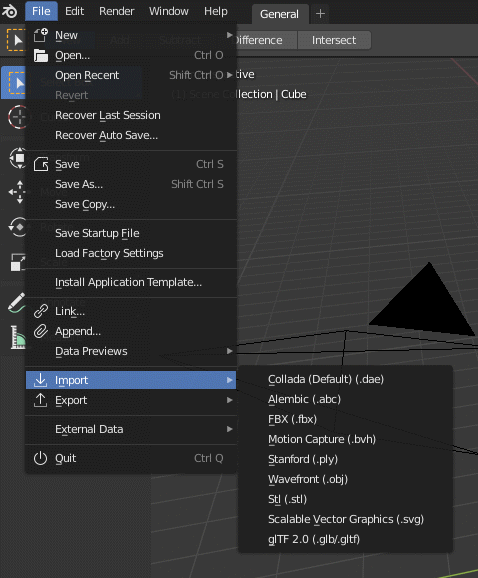Add a new workspace tab with plus

click(320, 14)
